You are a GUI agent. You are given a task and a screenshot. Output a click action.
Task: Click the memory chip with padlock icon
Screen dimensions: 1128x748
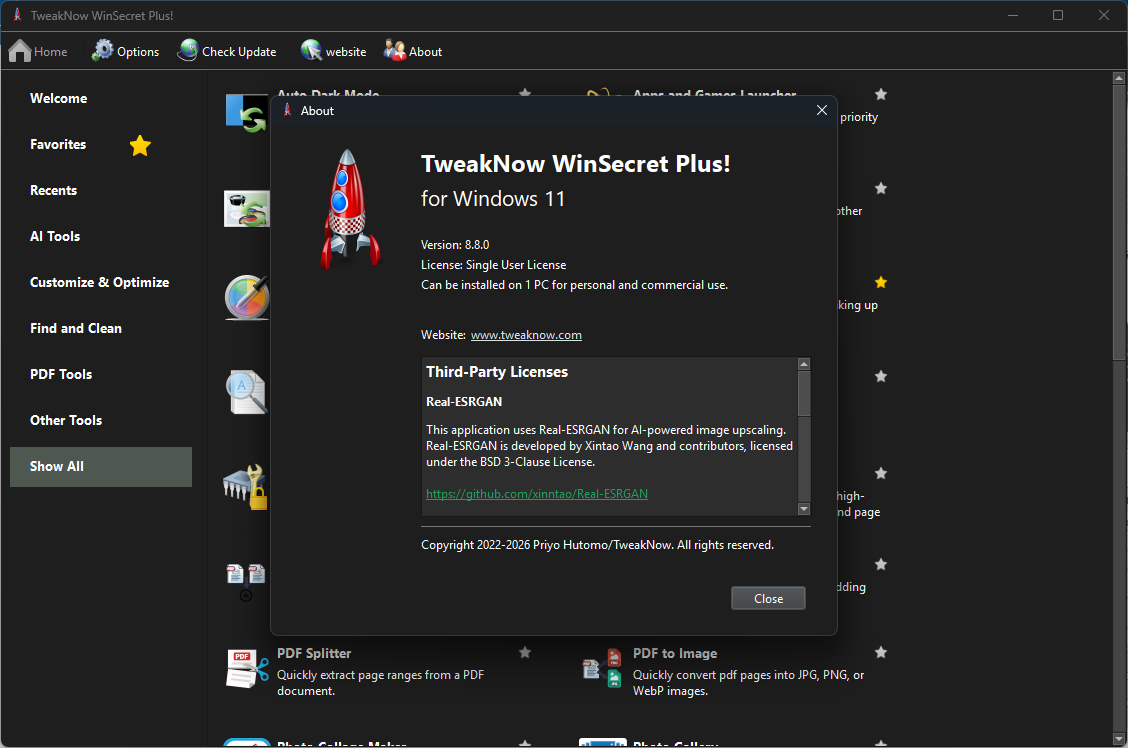245,487
